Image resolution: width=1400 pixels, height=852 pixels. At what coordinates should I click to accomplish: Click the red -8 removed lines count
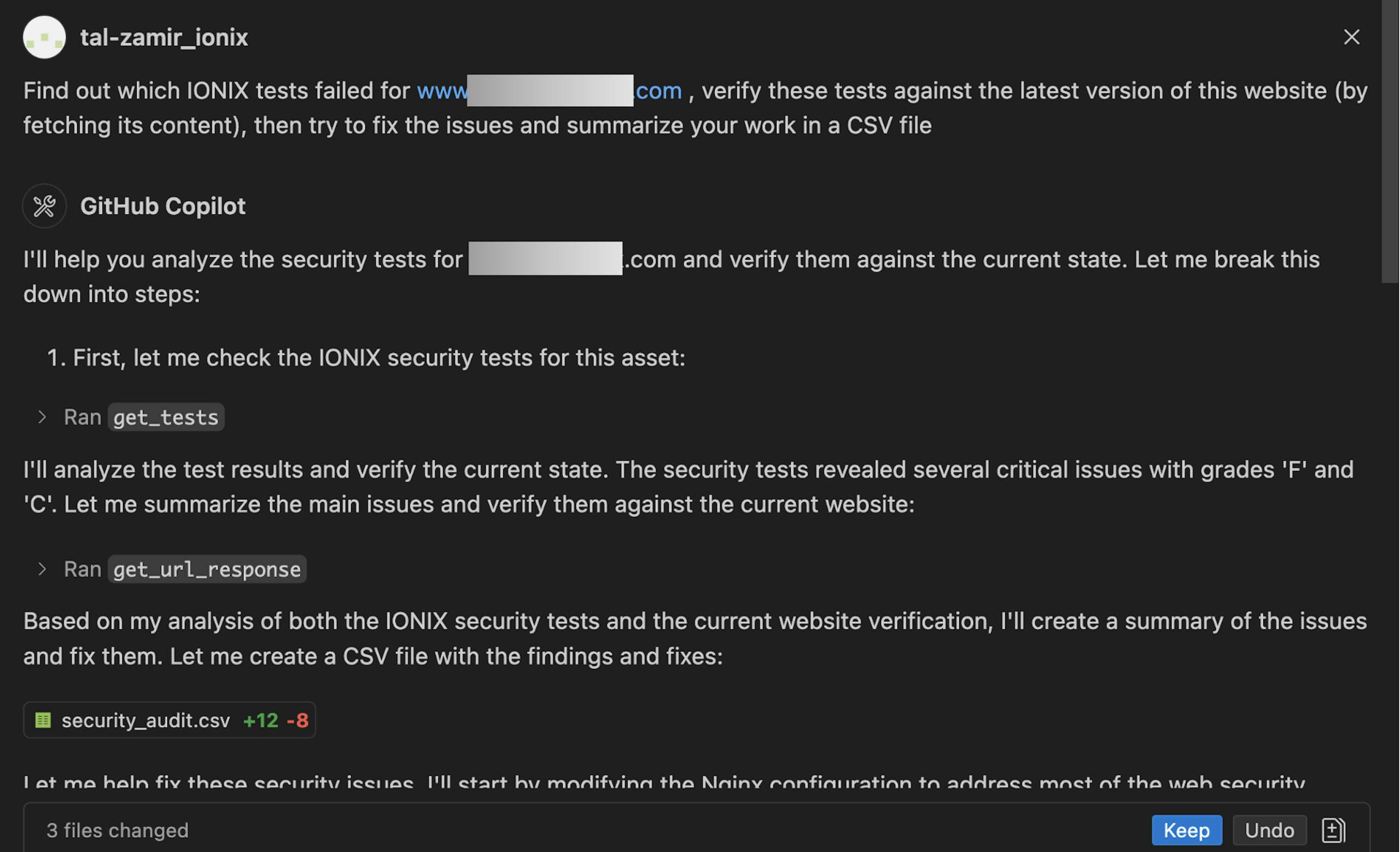(x=297, y=720)
